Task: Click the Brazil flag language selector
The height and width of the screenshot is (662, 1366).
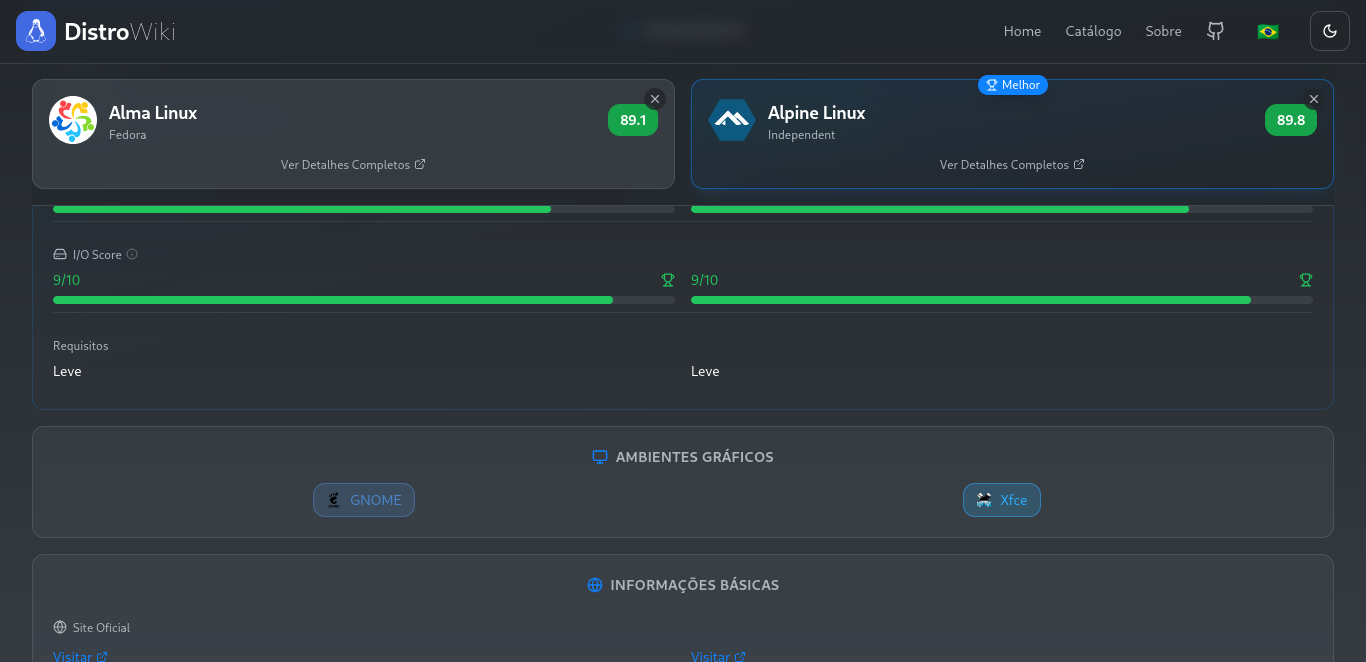Action: pyautogui.click(x=1267, y=31)
